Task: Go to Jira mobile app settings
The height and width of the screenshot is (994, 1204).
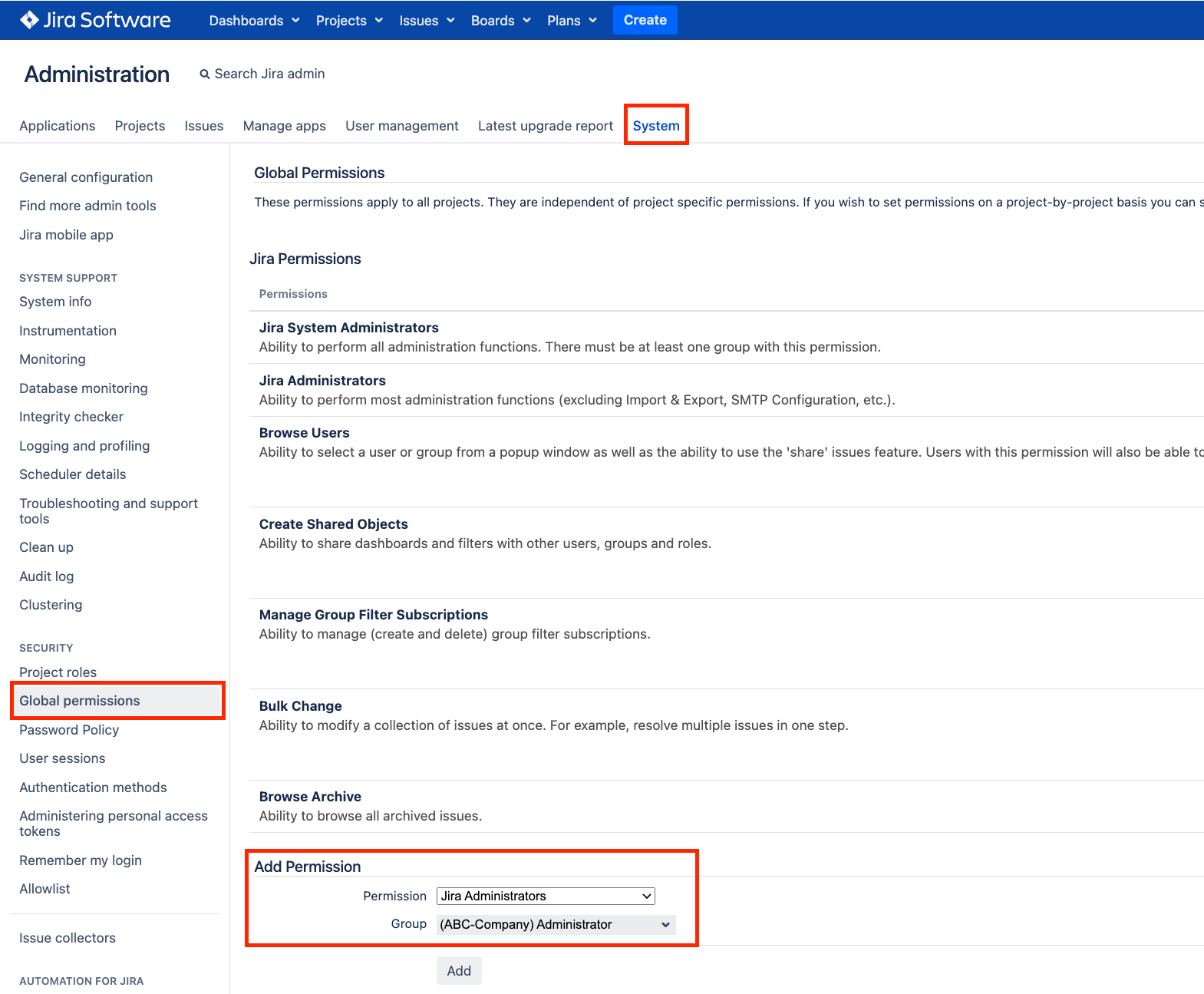Action: point(66,235)
